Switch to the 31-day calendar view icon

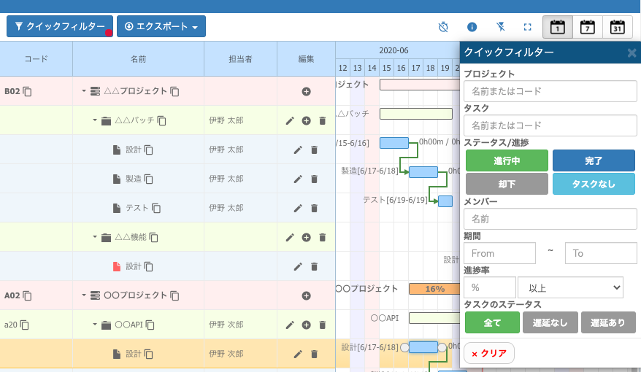pos(617,27)
